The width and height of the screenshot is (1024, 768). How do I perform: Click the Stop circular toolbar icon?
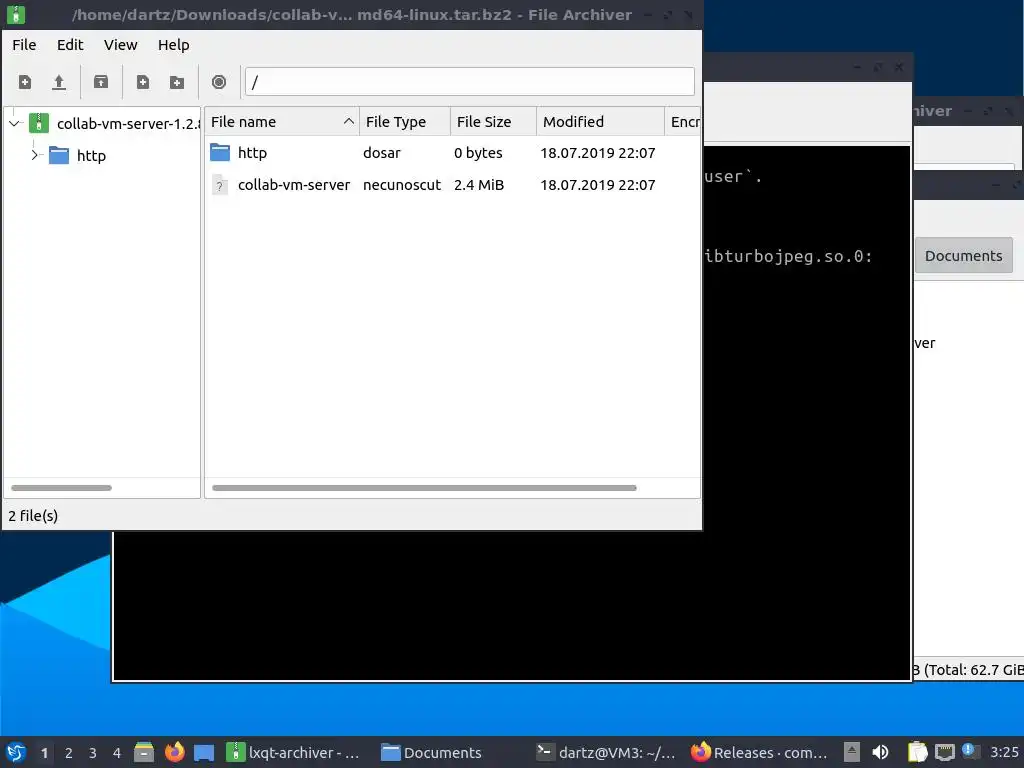219,82
